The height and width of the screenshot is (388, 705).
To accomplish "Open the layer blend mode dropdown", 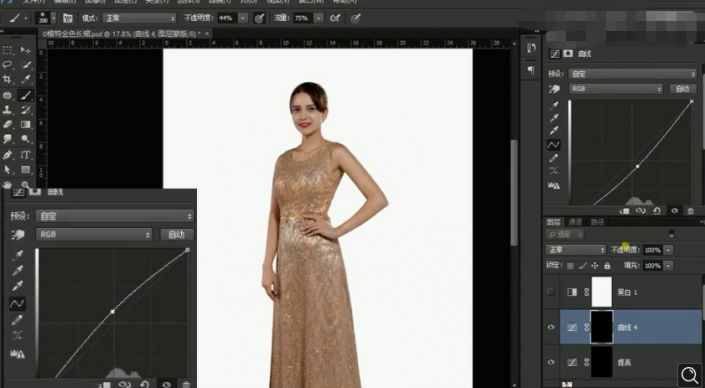I will click(576, 250).
